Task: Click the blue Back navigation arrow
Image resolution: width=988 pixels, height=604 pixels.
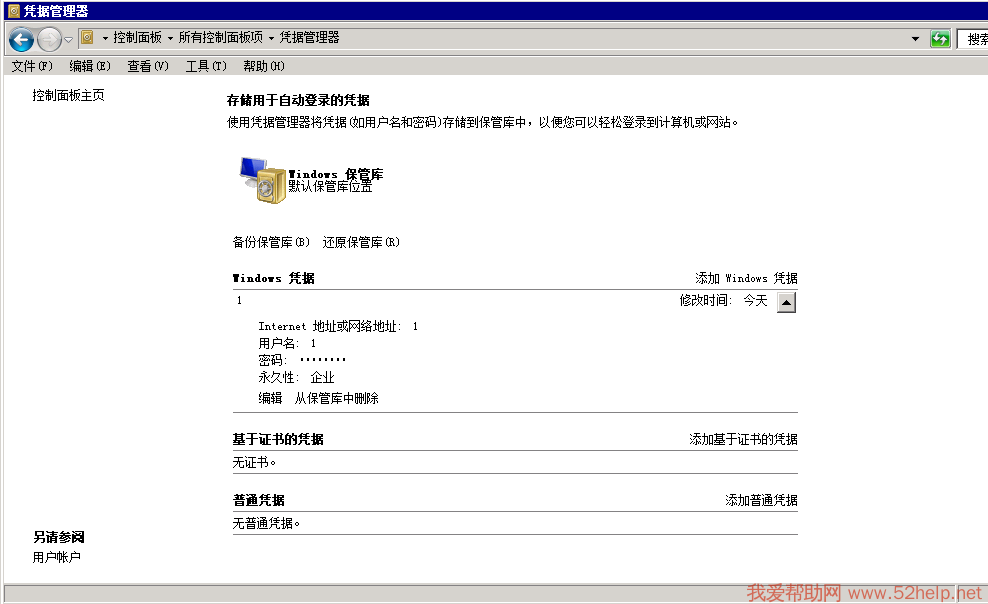Action: (x=21, y=39)
